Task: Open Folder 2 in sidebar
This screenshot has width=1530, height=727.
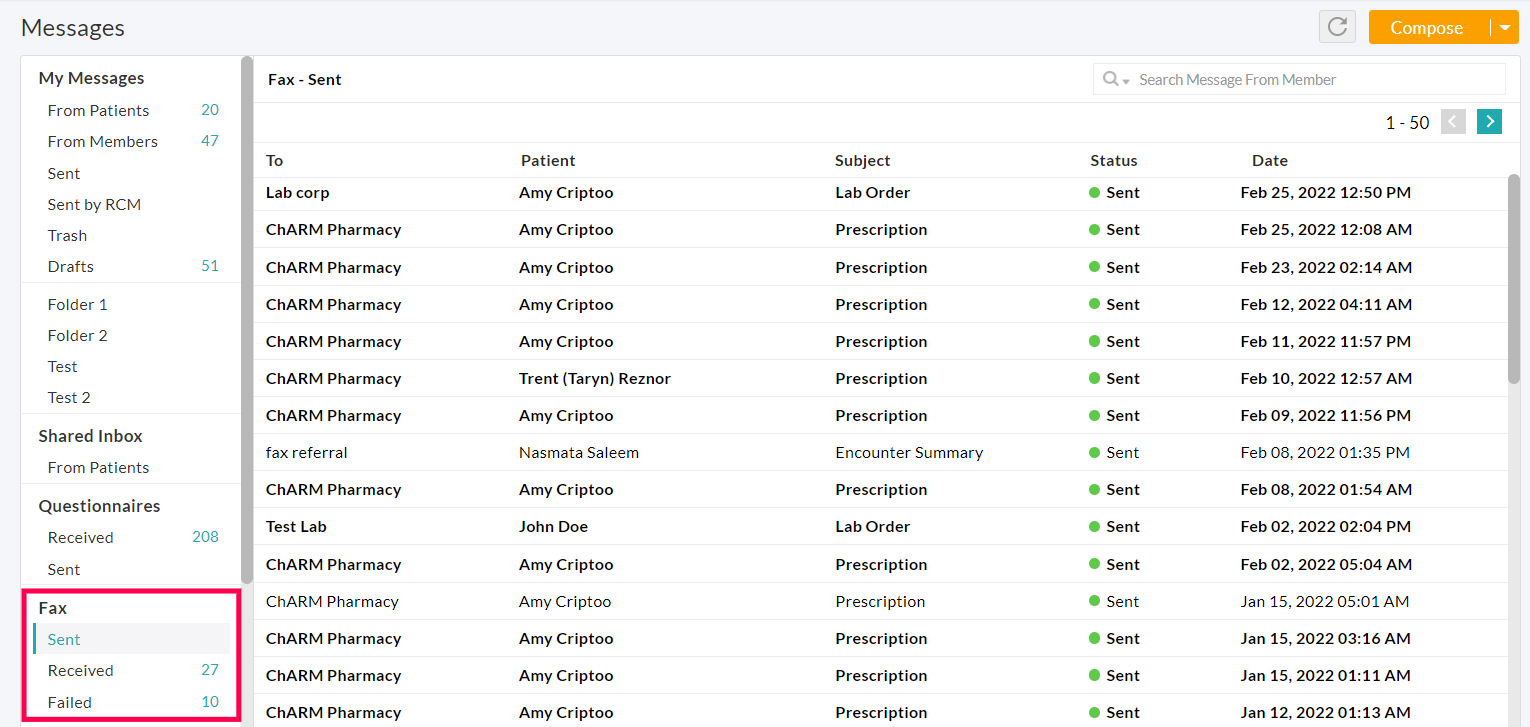Action: click(77, 335)
